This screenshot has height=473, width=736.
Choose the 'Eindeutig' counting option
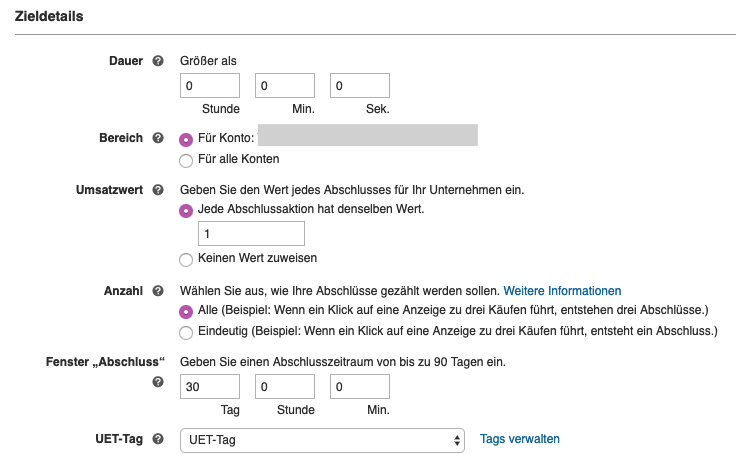(x=186, y=333)
